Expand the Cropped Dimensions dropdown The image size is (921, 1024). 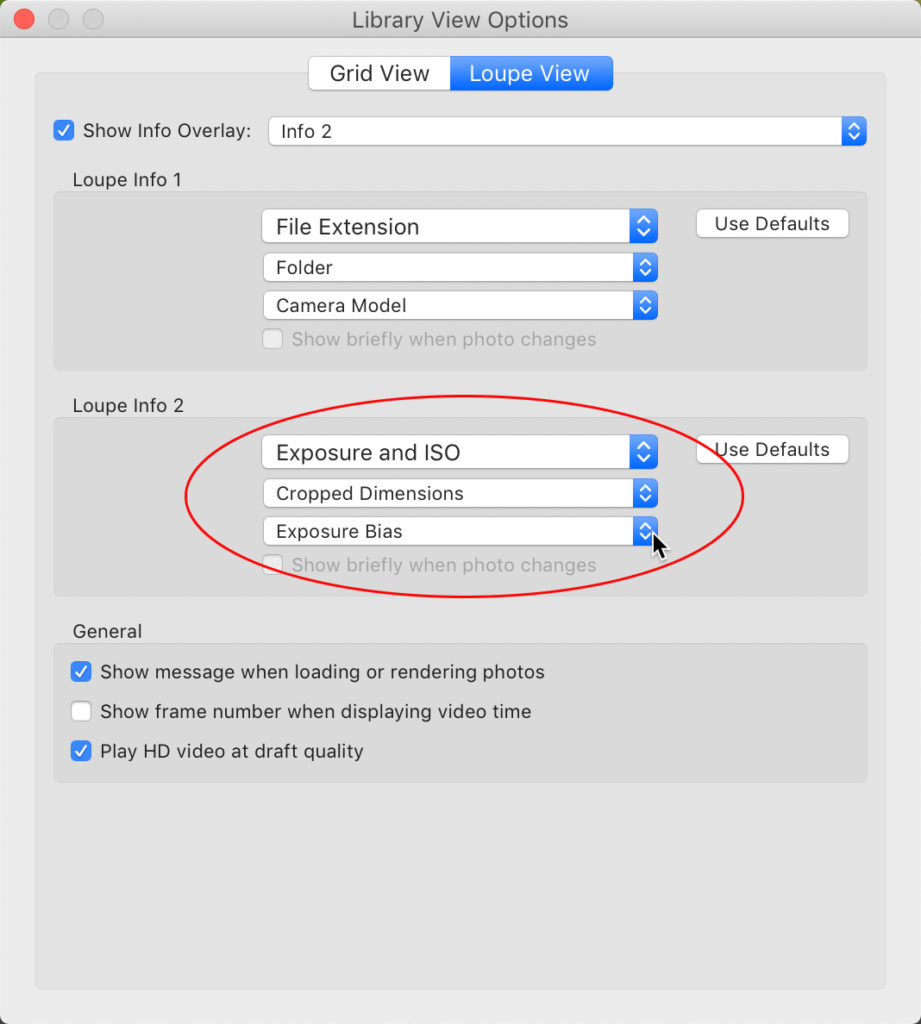(x=459, y=494)
